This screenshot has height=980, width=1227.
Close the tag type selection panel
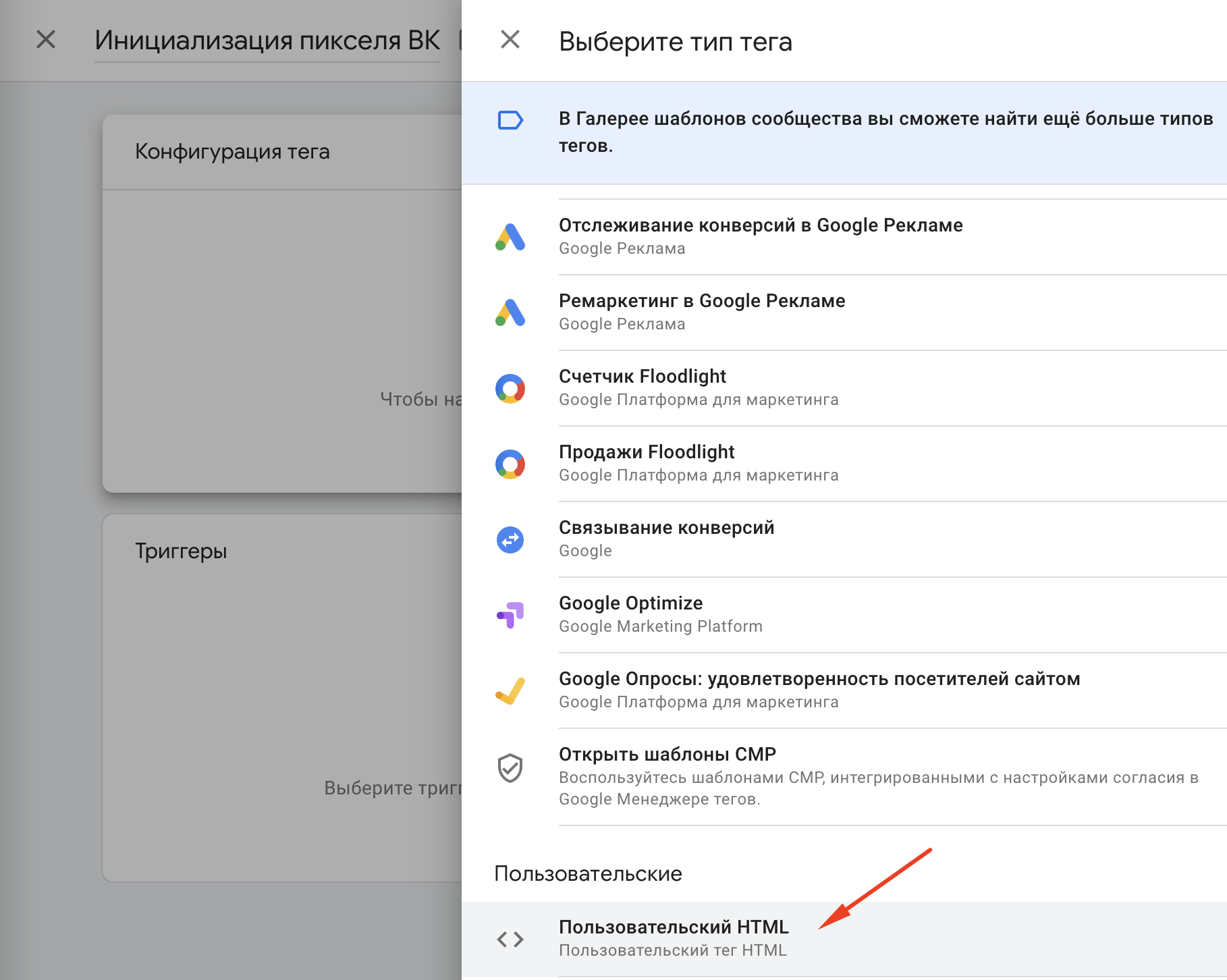click(510, 40)
